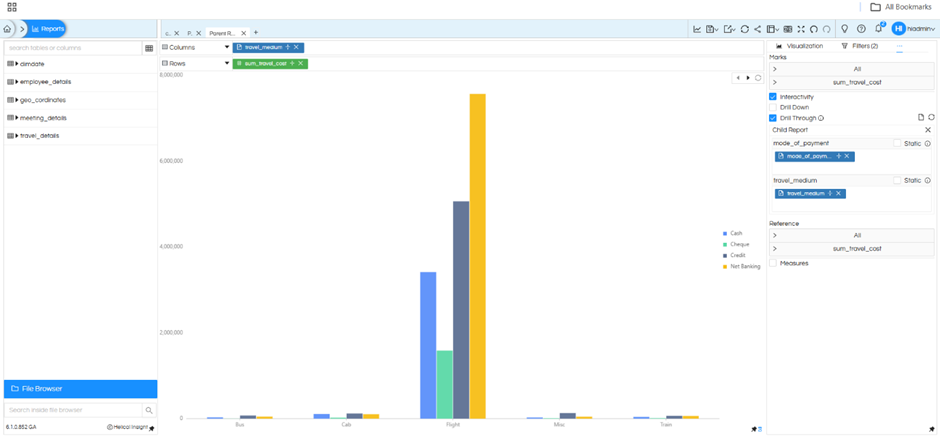The width and height of the screenshot is (940, 446).
Task: Click the Reports breadcrumb button
Action: [47, 29]
